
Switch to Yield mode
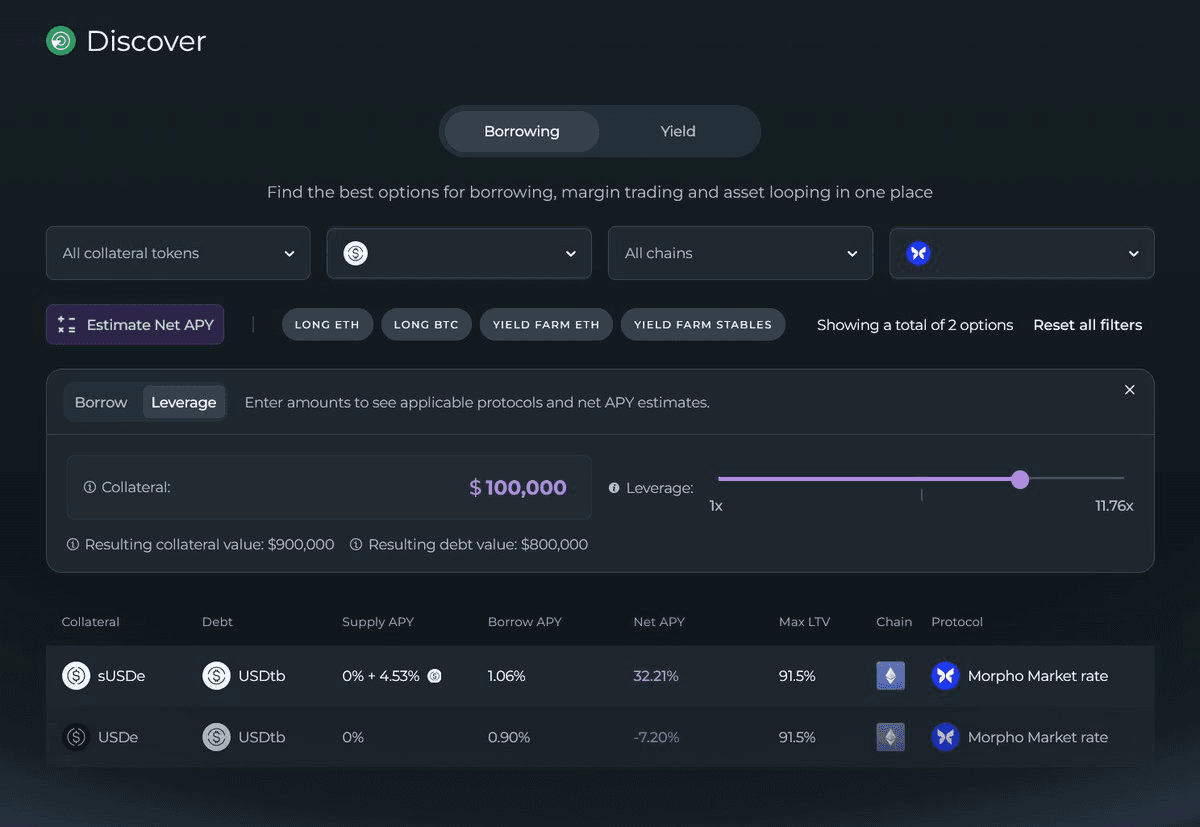tap(677, 131)
